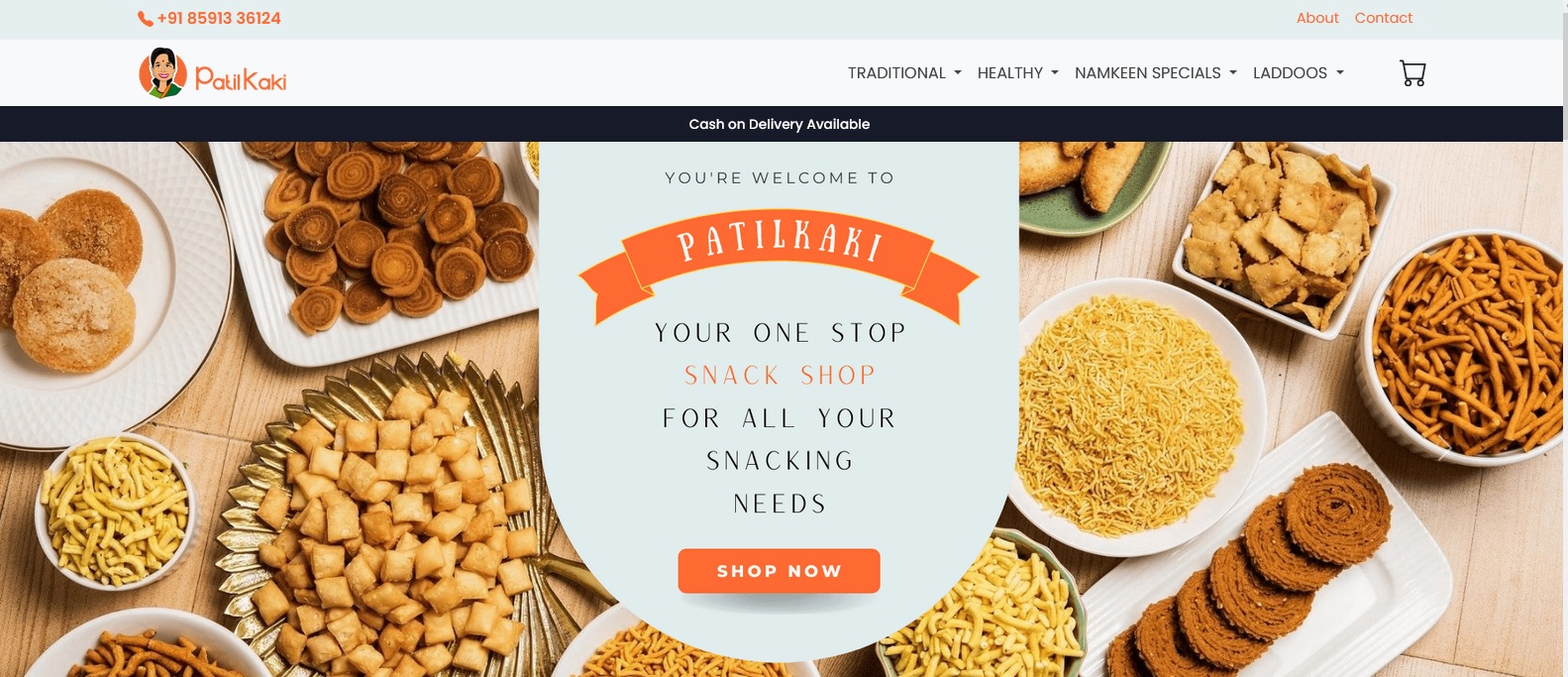Open the LADDOOS menu item
The width and height of the screenshot is (1568, 677).
[1299, 73]
